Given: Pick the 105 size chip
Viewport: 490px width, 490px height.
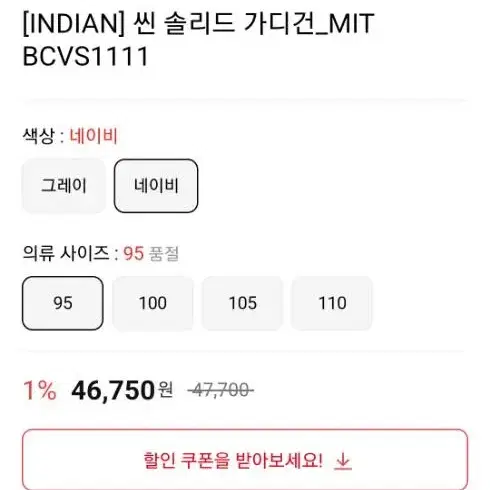Looking at the screenshot, I should pyautogui.click(x=242, y=303).
